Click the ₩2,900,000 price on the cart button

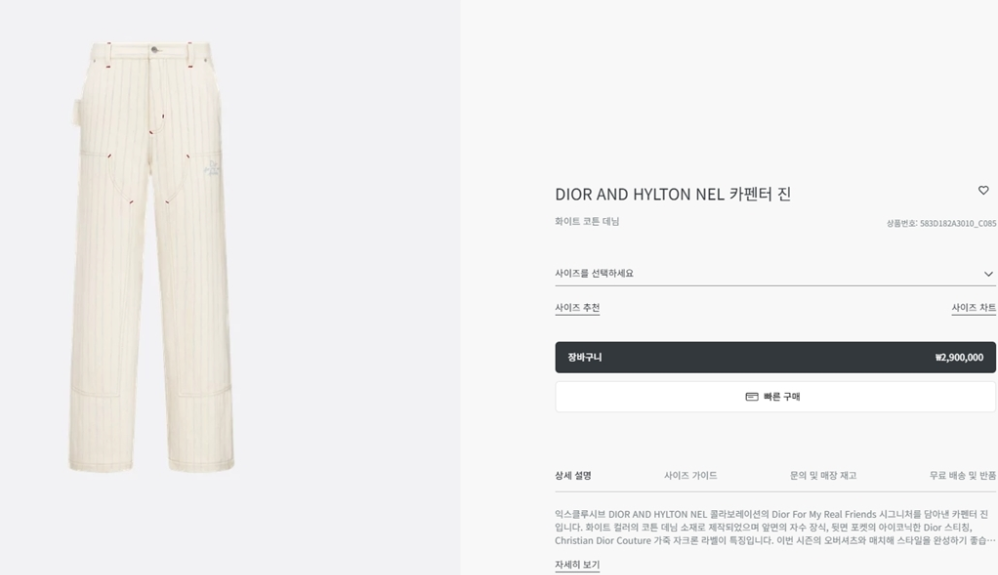pyautogui.click(x=958, y=357)
